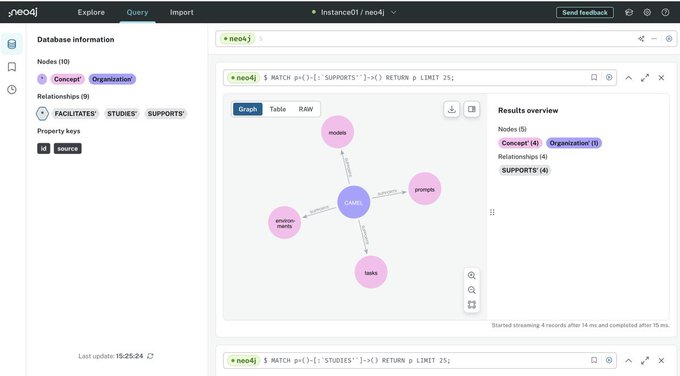
Task: Select the CAMEL node in the graph
Action: coord(353,203)
